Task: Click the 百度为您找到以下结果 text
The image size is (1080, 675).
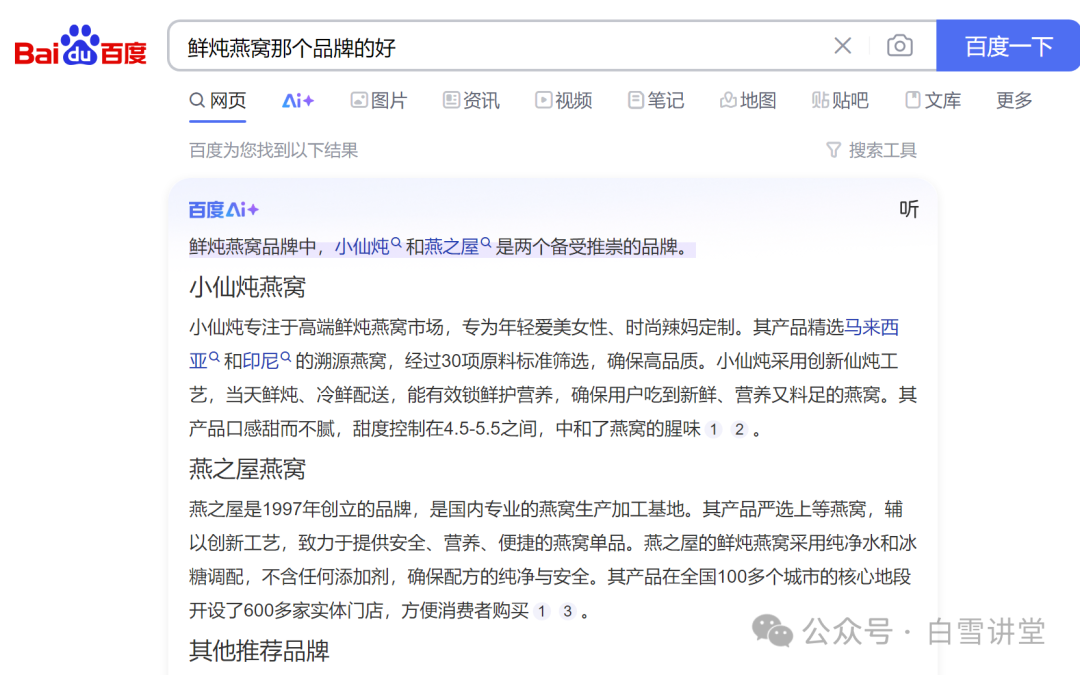Action: pos(273,150)
